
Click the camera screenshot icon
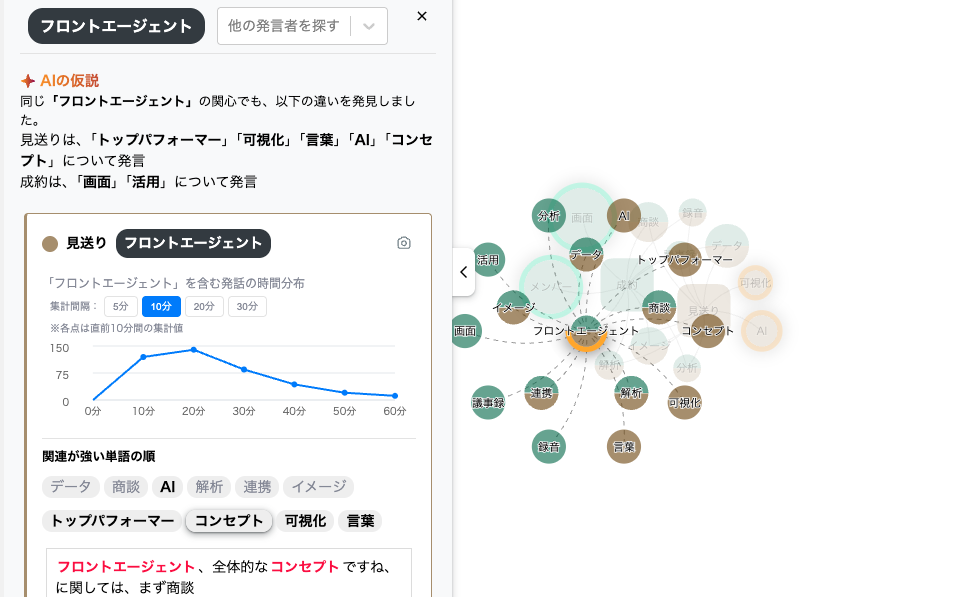404,243
